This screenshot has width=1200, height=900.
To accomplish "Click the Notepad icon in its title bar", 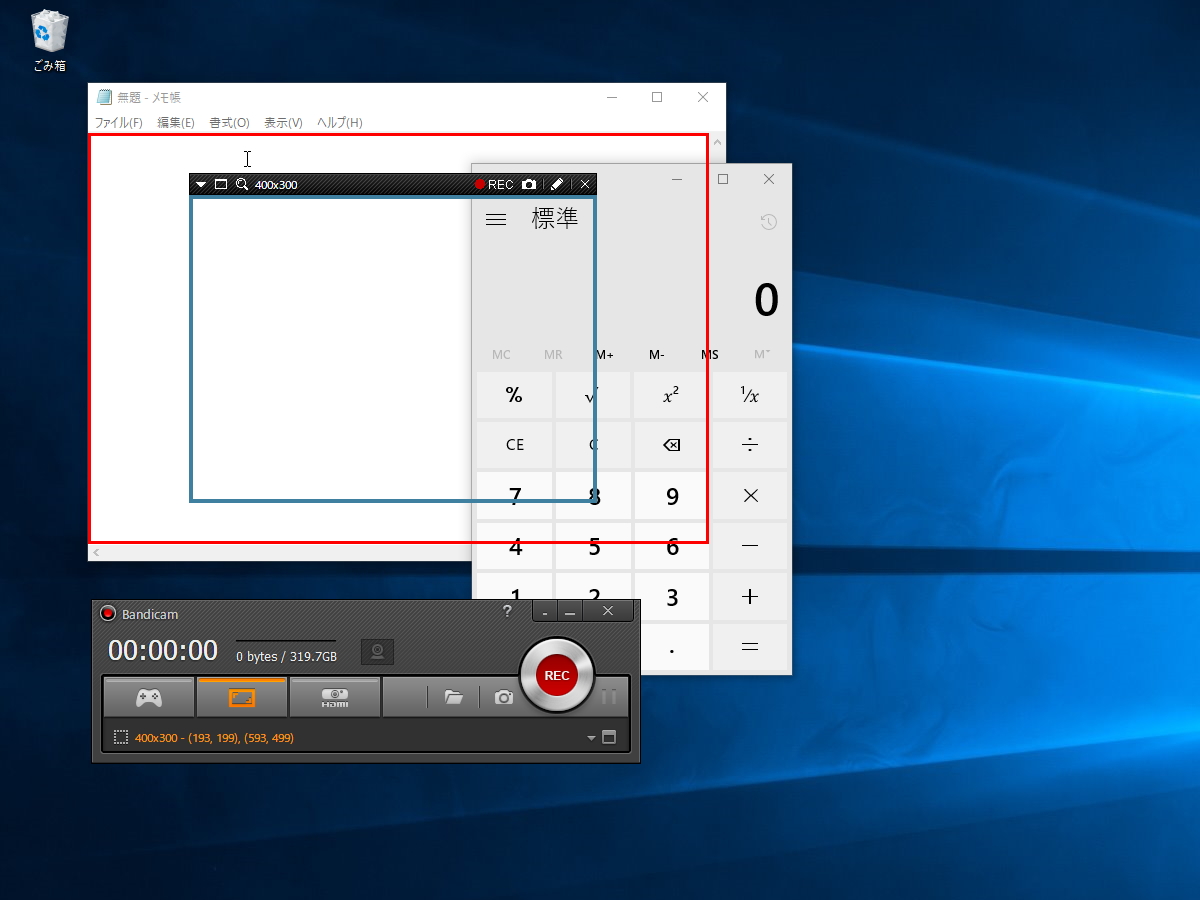I will pyautogui.click(x=104, y=97).
